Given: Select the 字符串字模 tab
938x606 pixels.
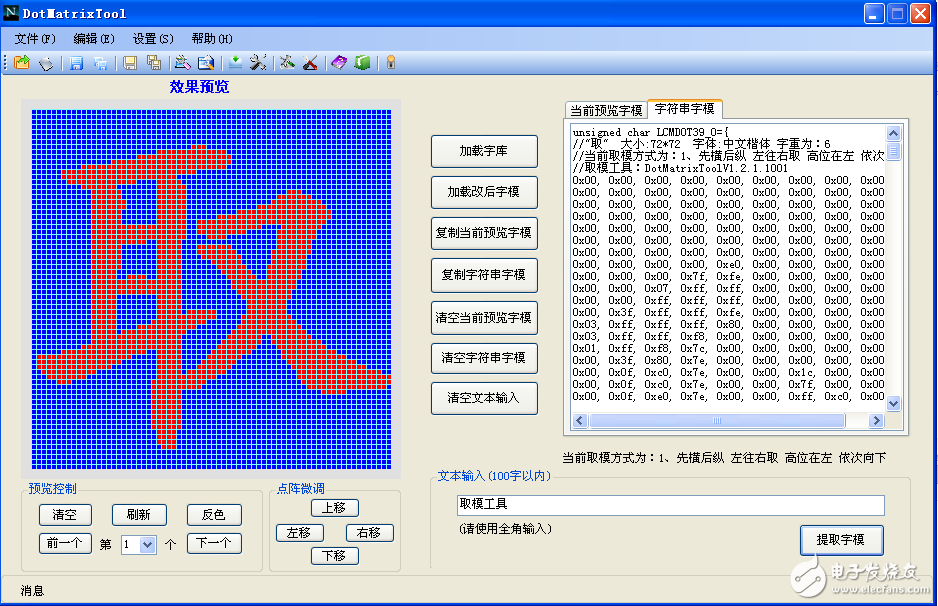Looking at the screenshot, I should pyautogui.click(x=684, y=109).
